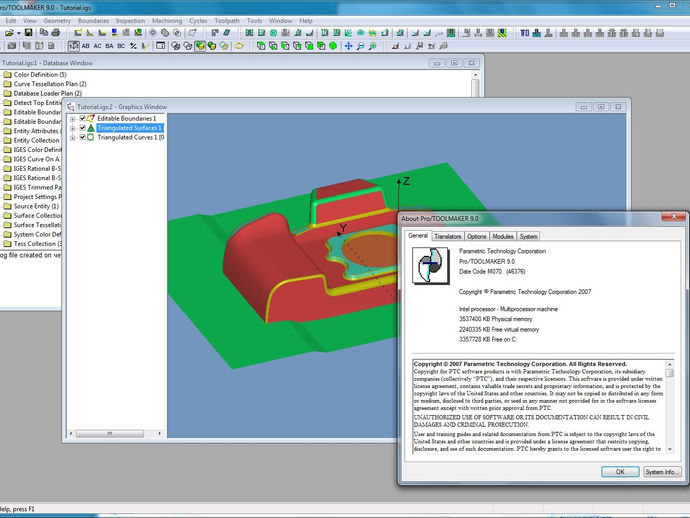The width and height of the screenshot is (690, 518).
Task: Switch to the Options tab
Action: tap(476, 236)
